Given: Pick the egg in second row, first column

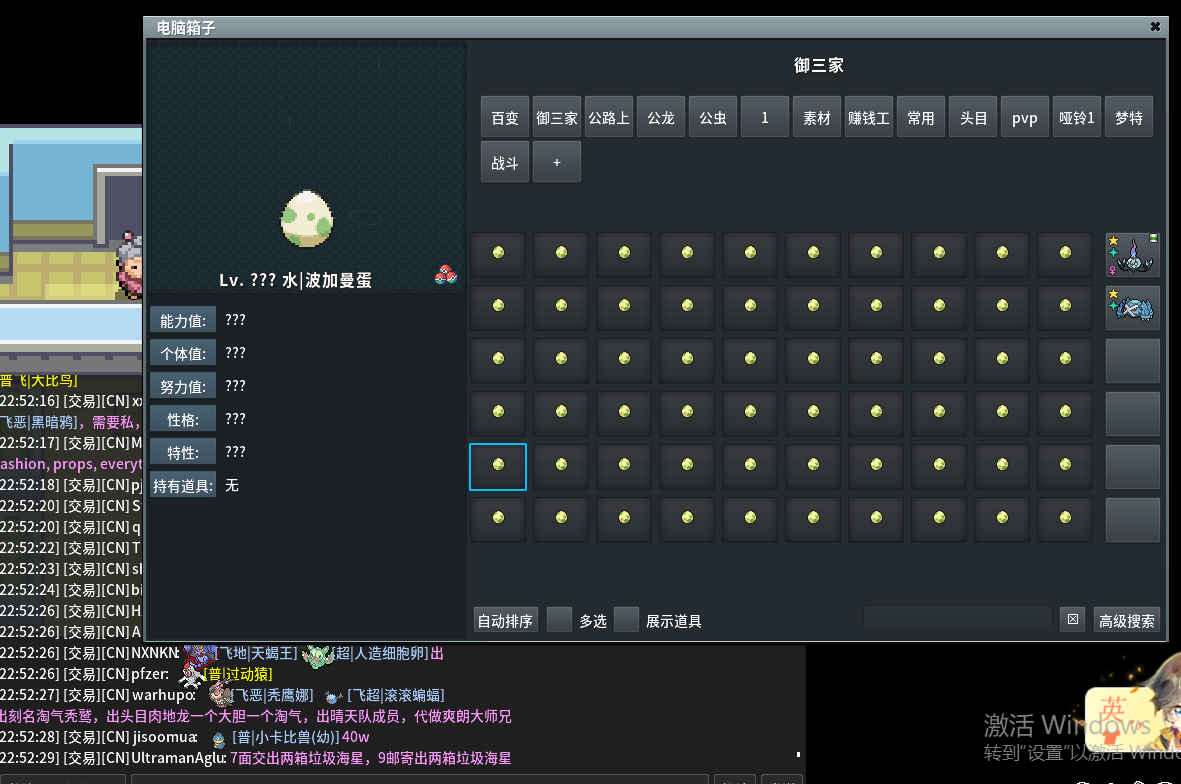Looking at the screenshot, I should [x=498, y=307].
